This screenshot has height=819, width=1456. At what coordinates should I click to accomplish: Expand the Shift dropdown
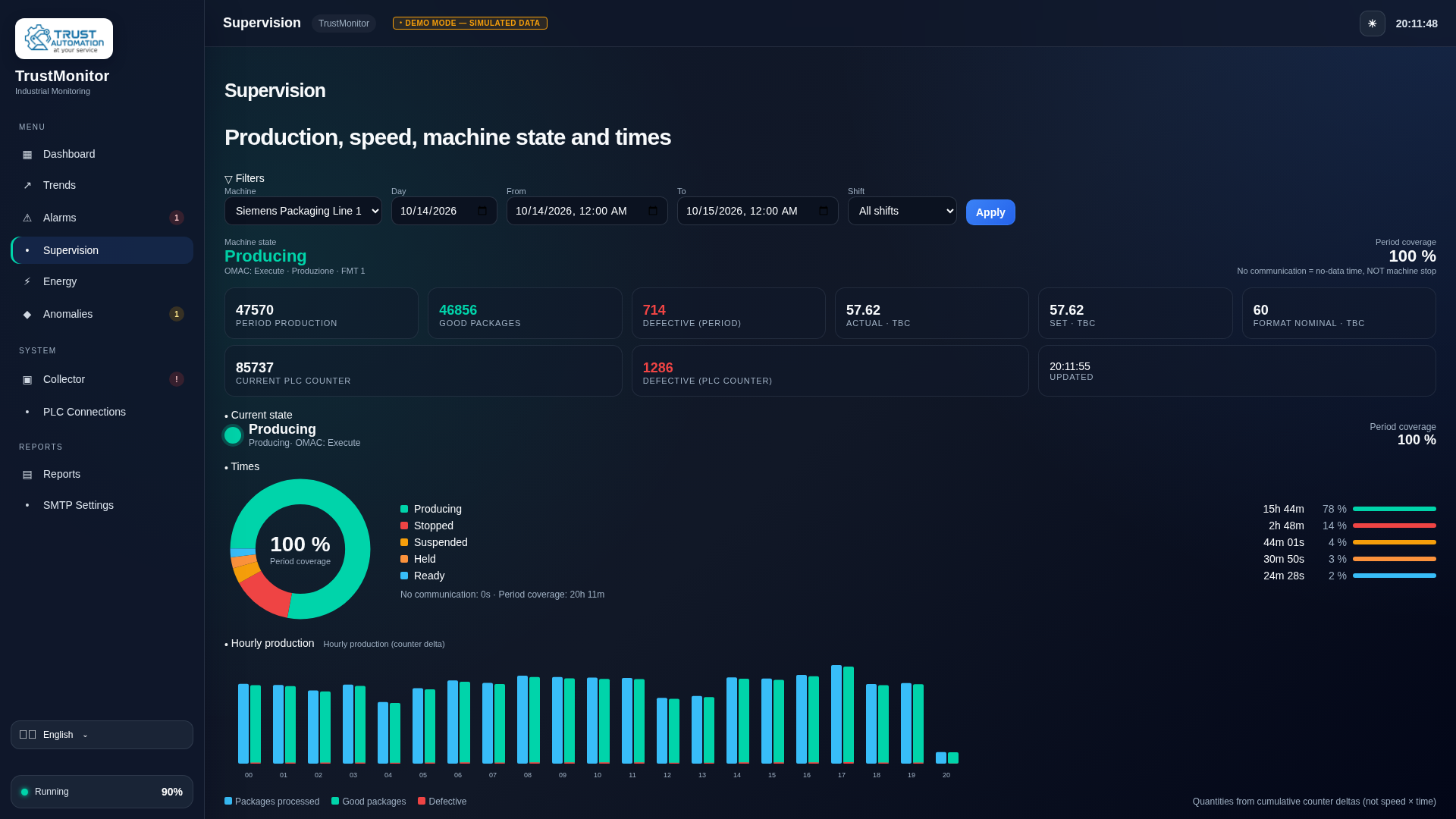click(x=902, y=212)
